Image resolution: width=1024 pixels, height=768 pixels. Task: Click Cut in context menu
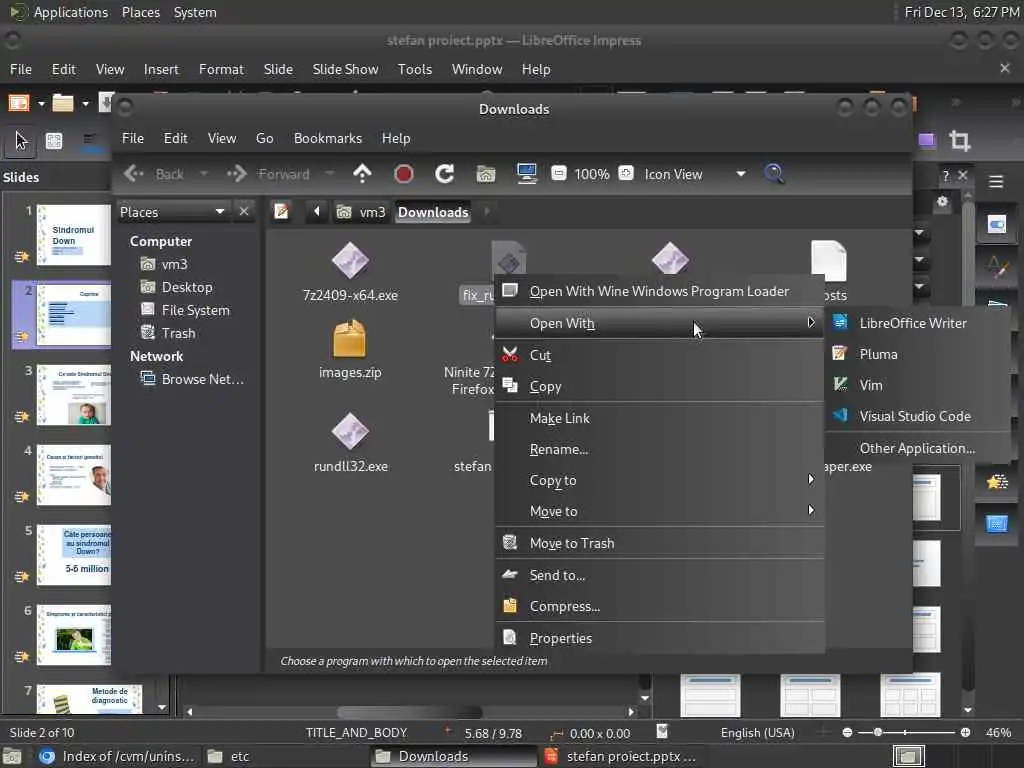(660, 355)
